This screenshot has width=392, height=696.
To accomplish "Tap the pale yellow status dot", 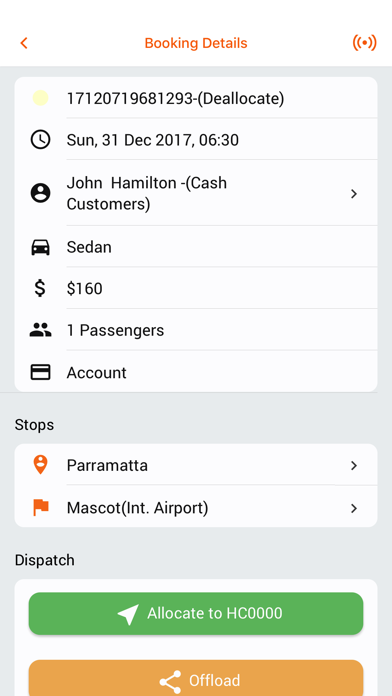I will pyautogui.click(x=40, y=98).
